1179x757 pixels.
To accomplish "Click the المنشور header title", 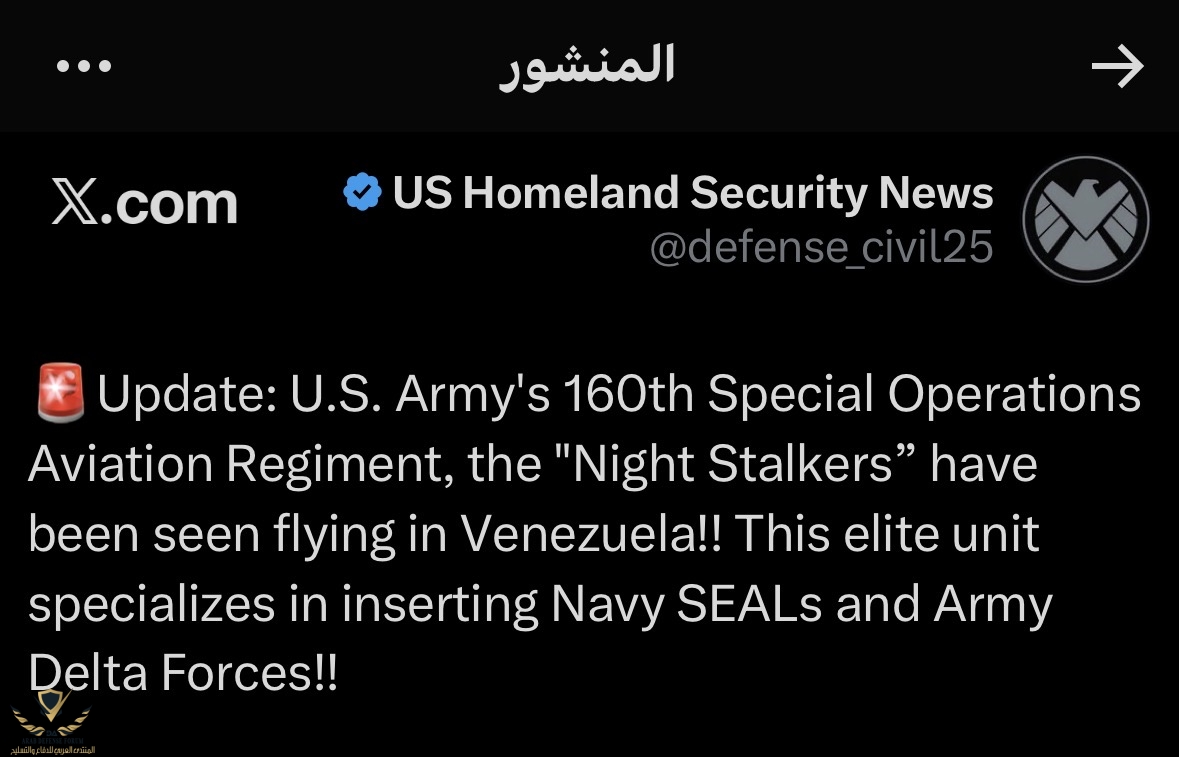I will [587, 66].
